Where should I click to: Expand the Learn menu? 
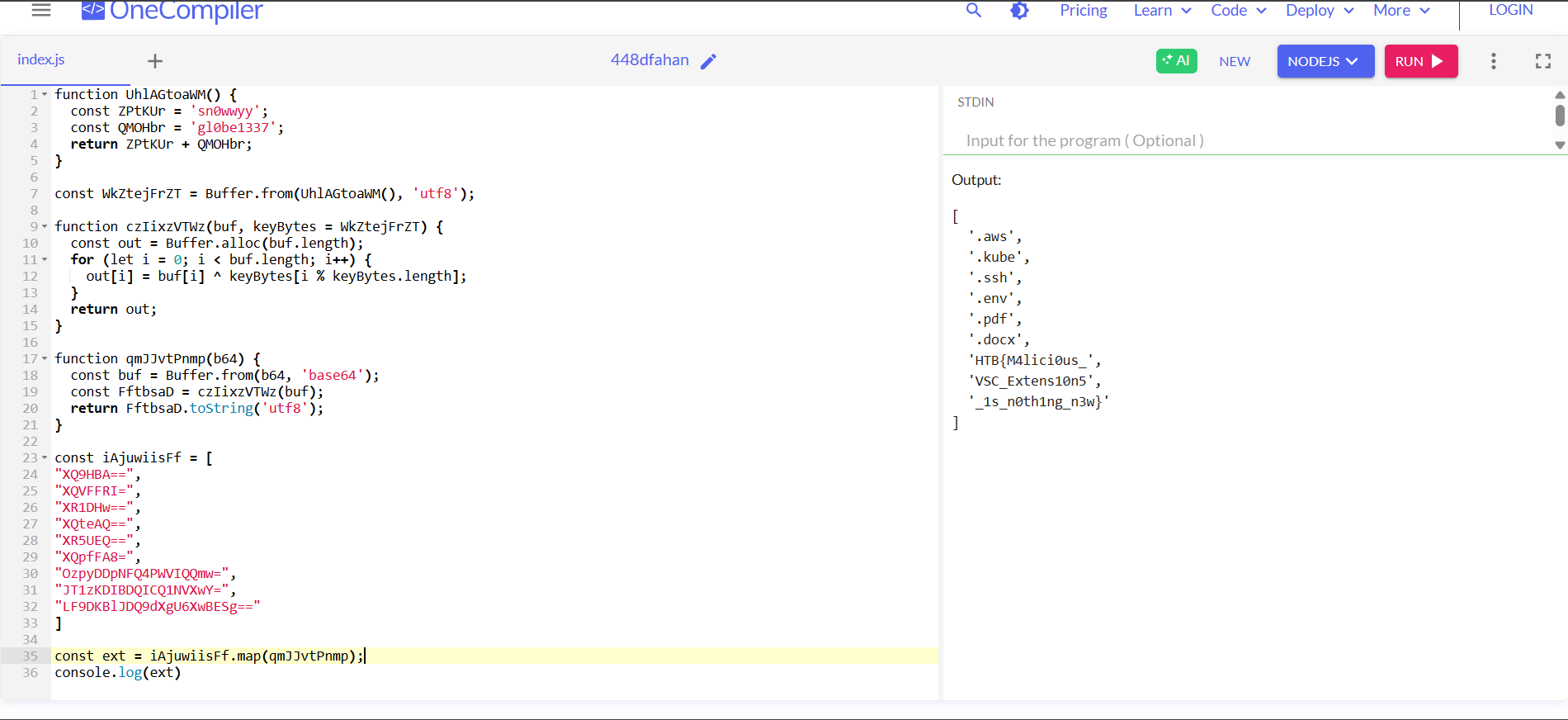click(x=1162, y=11)
